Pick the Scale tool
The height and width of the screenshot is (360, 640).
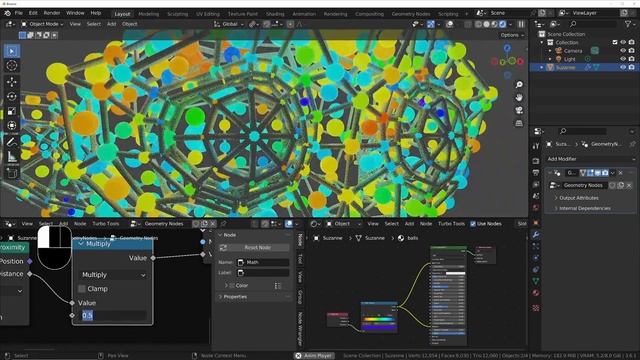coord(11,111)
